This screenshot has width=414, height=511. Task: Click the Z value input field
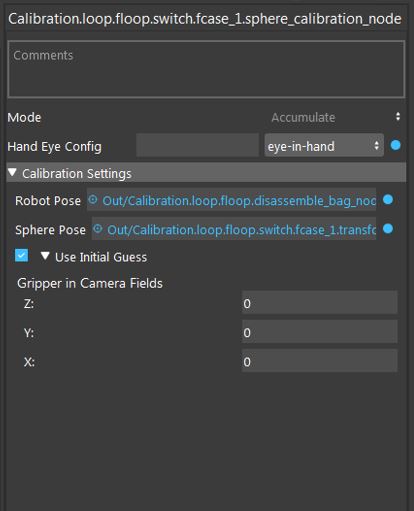pos(320,303)
